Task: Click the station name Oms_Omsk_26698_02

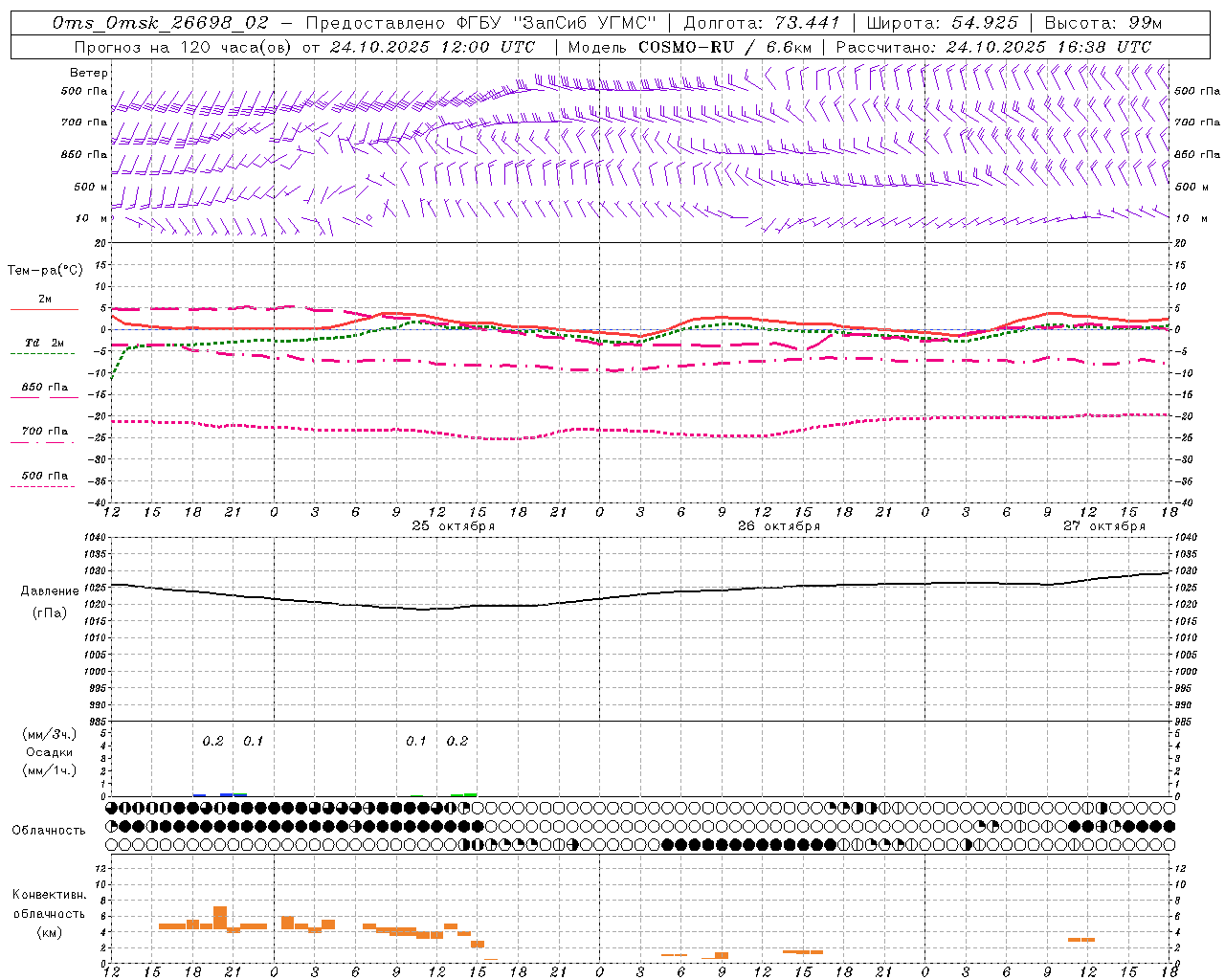Action: click(x=161, y=23)
